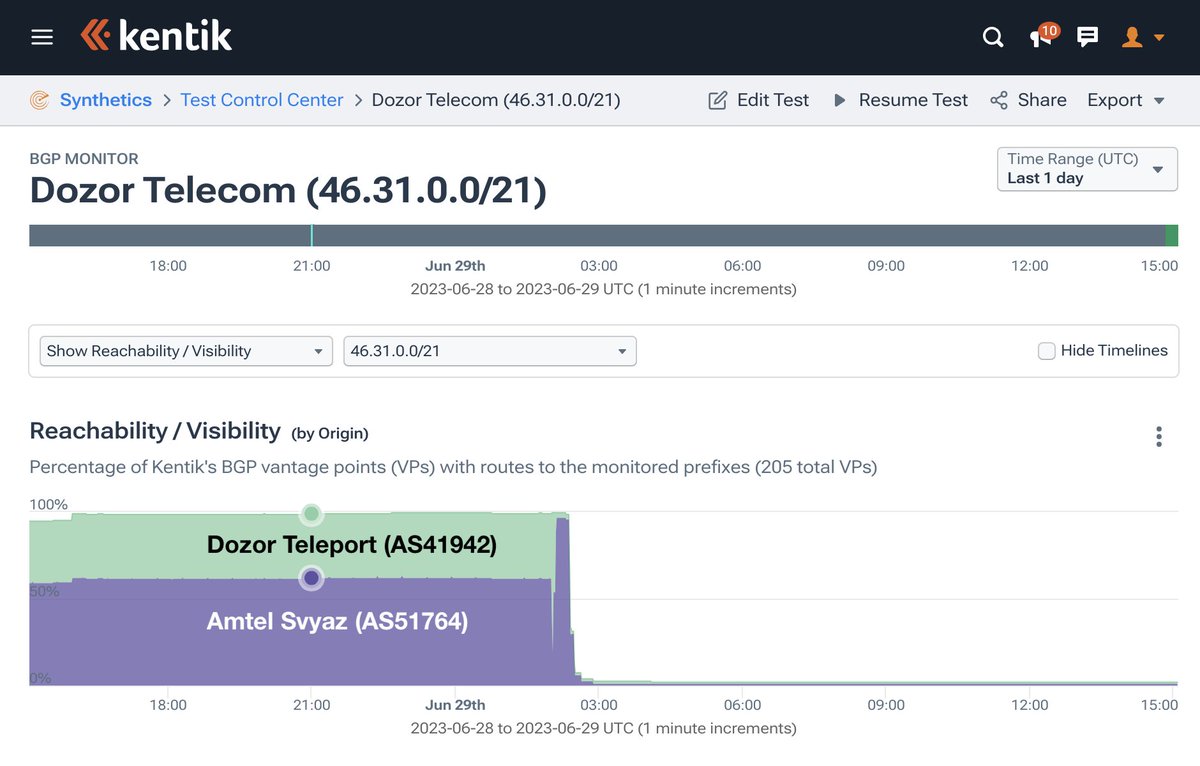Click the Synthetics spiral icon

pyautogui.click(x=40, y=100)
